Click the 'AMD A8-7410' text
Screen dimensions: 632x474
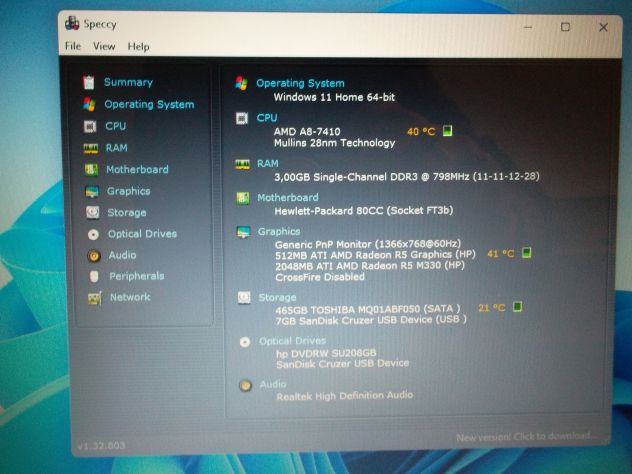click(307, 131)
